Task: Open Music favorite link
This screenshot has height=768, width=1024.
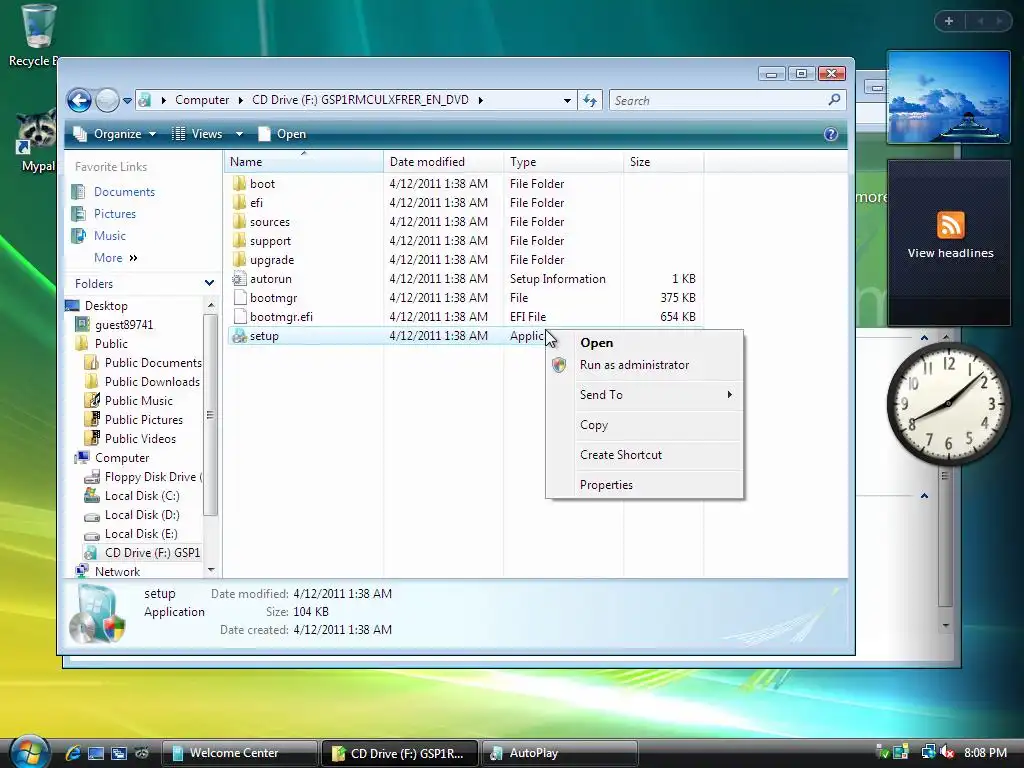Action: click(x=110, y=236)
